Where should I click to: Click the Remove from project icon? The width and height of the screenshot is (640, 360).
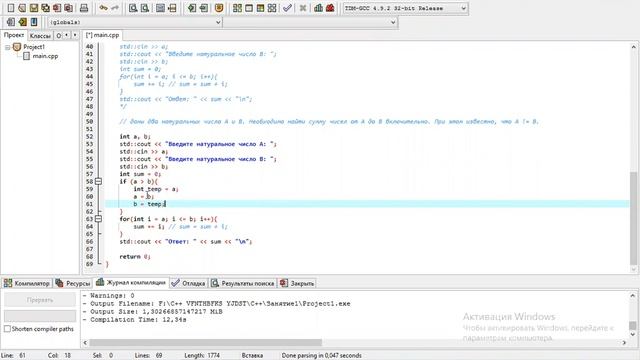(x=203, y=8)
